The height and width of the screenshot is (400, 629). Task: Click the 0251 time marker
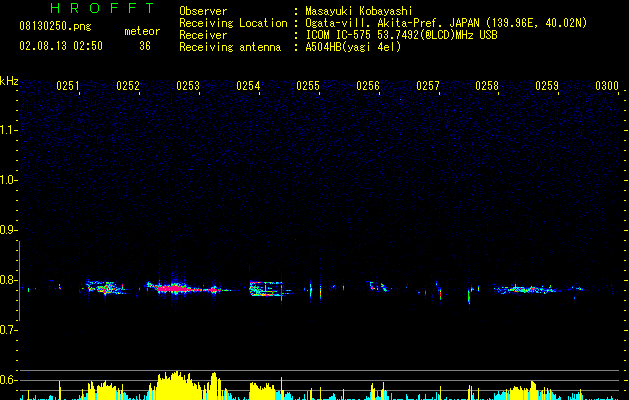pos(68,86)
